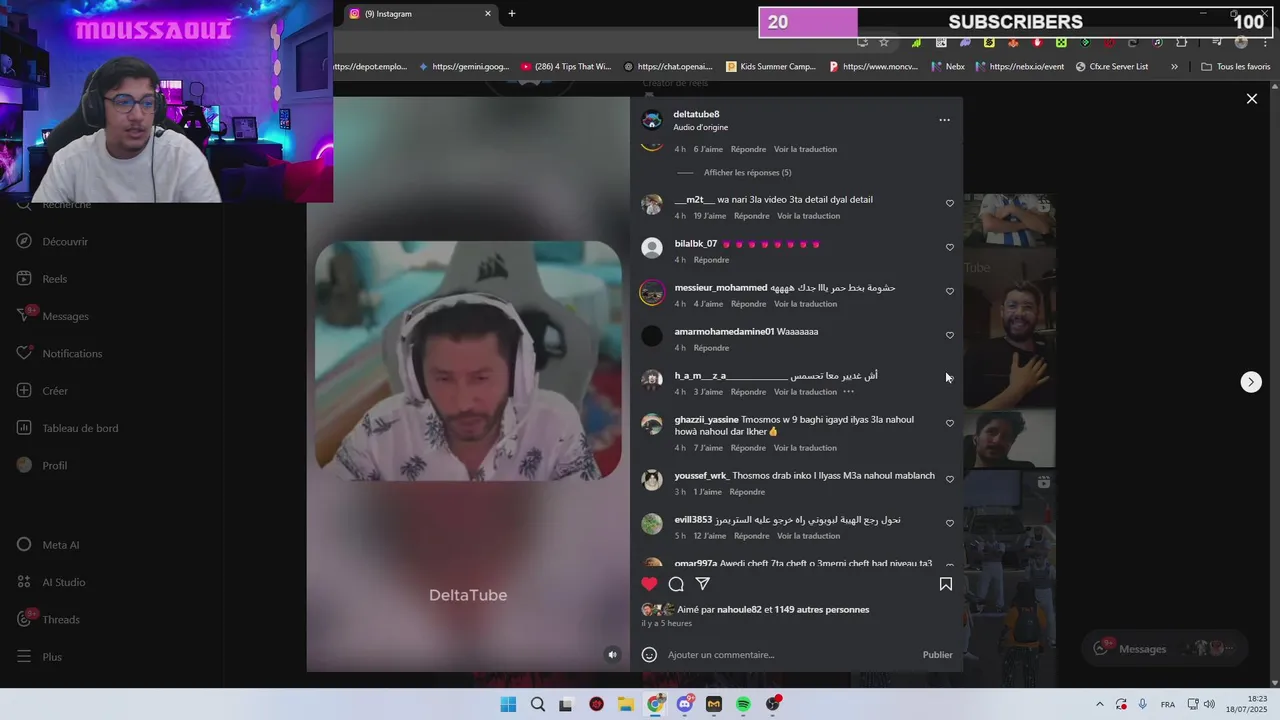Click the DeltaTube video area
Screen dimensions: 1280x720
tap(468, 384)
